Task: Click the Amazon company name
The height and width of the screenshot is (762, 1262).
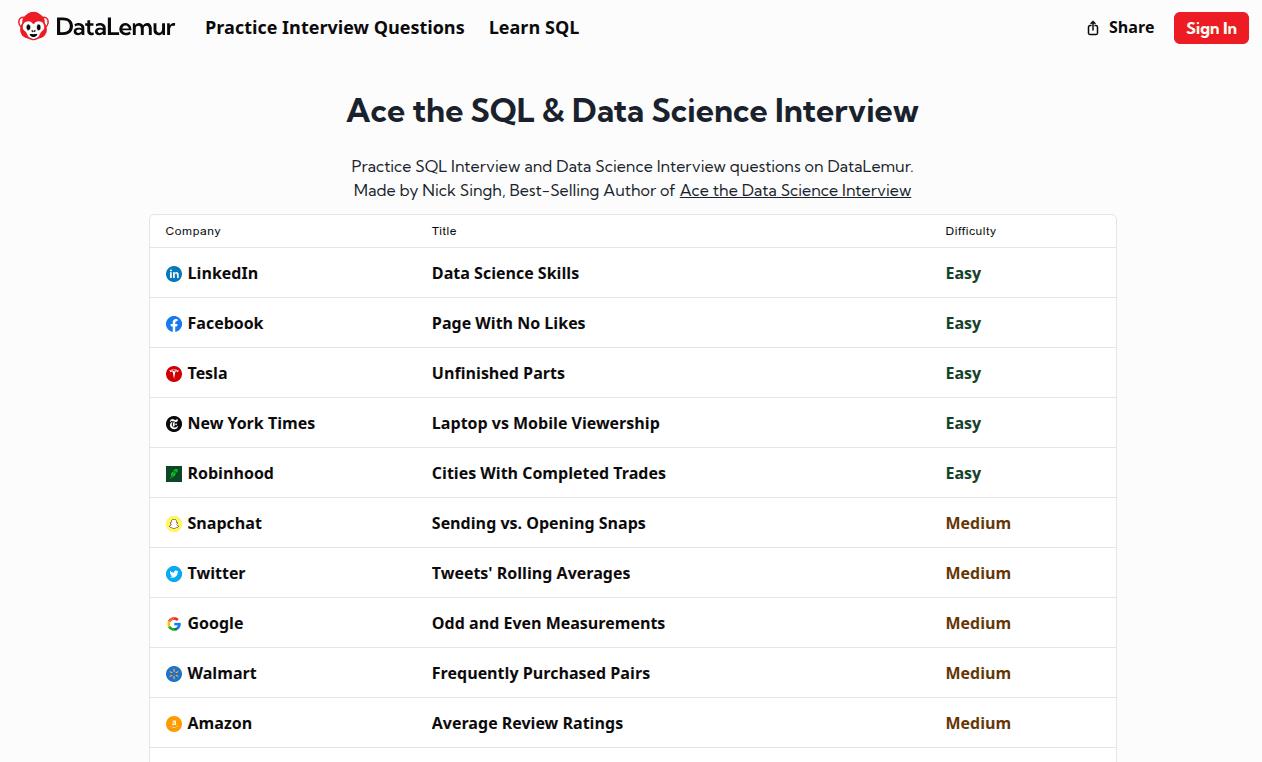Action: click(x=220, y=723)
